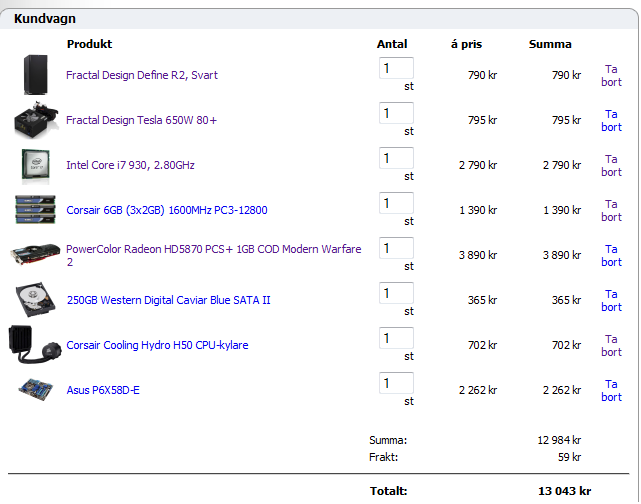Viewport: 641px width, 504px height.
Task: Edit quantity field for Corsair Cooling Hydro H50
Action: click(396, 339)
